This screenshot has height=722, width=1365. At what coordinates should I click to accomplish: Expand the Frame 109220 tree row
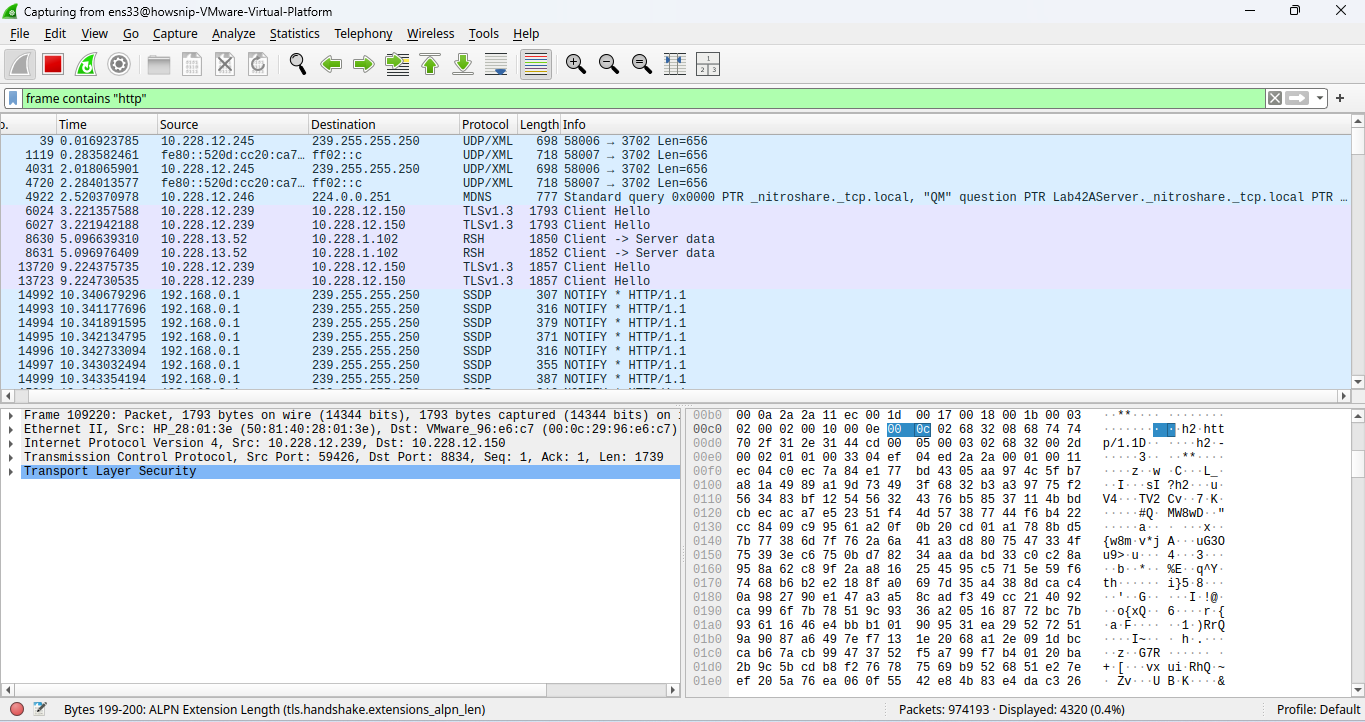coord(10,415)
